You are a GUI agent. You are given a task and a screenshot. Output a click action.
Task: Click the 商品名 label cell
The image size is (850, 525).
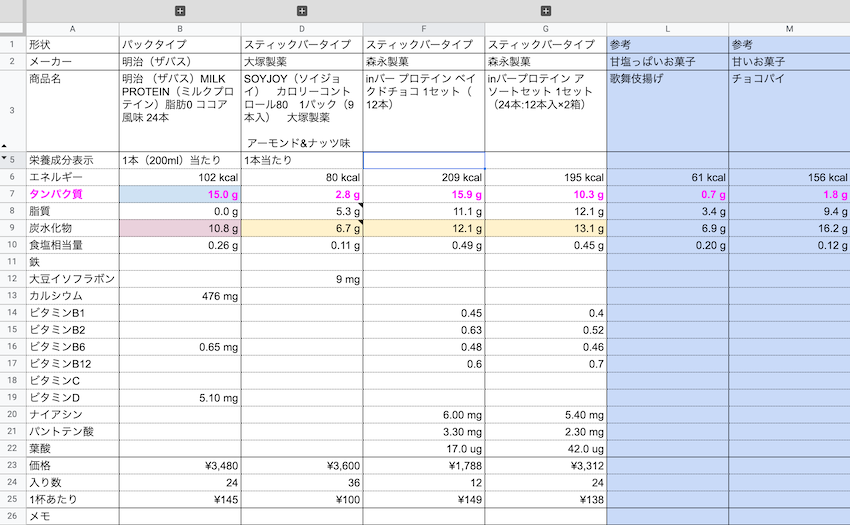[72, 111]
